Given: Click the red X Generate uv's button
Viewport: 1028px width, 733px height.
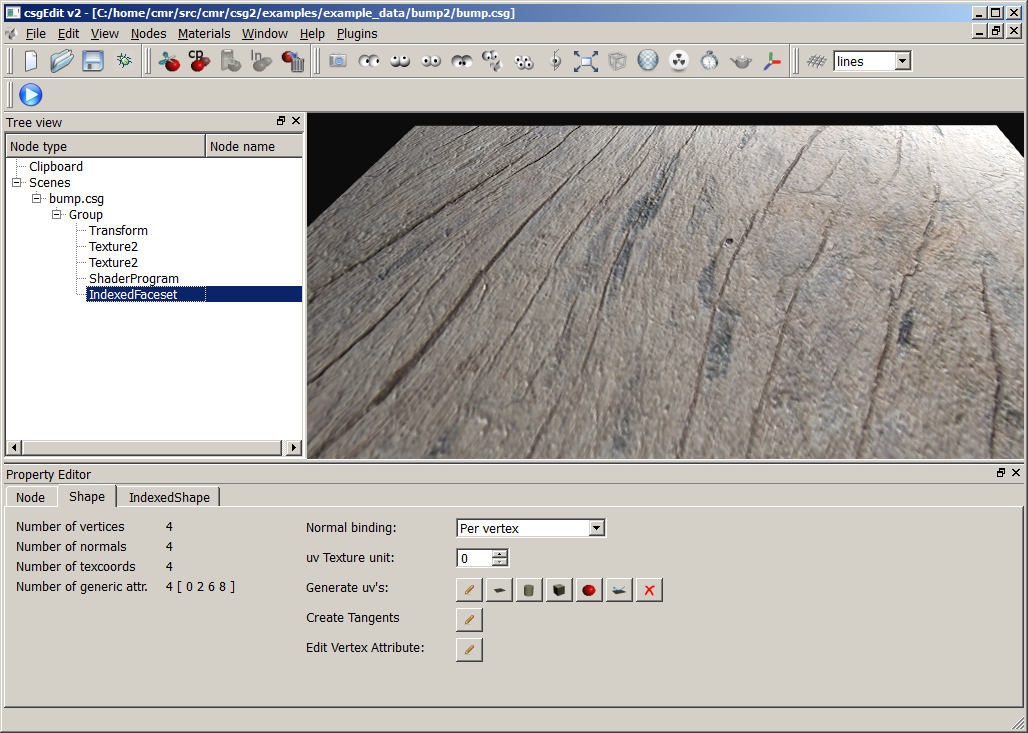Looking at the screenshot, I should click(x=649, y=590).
